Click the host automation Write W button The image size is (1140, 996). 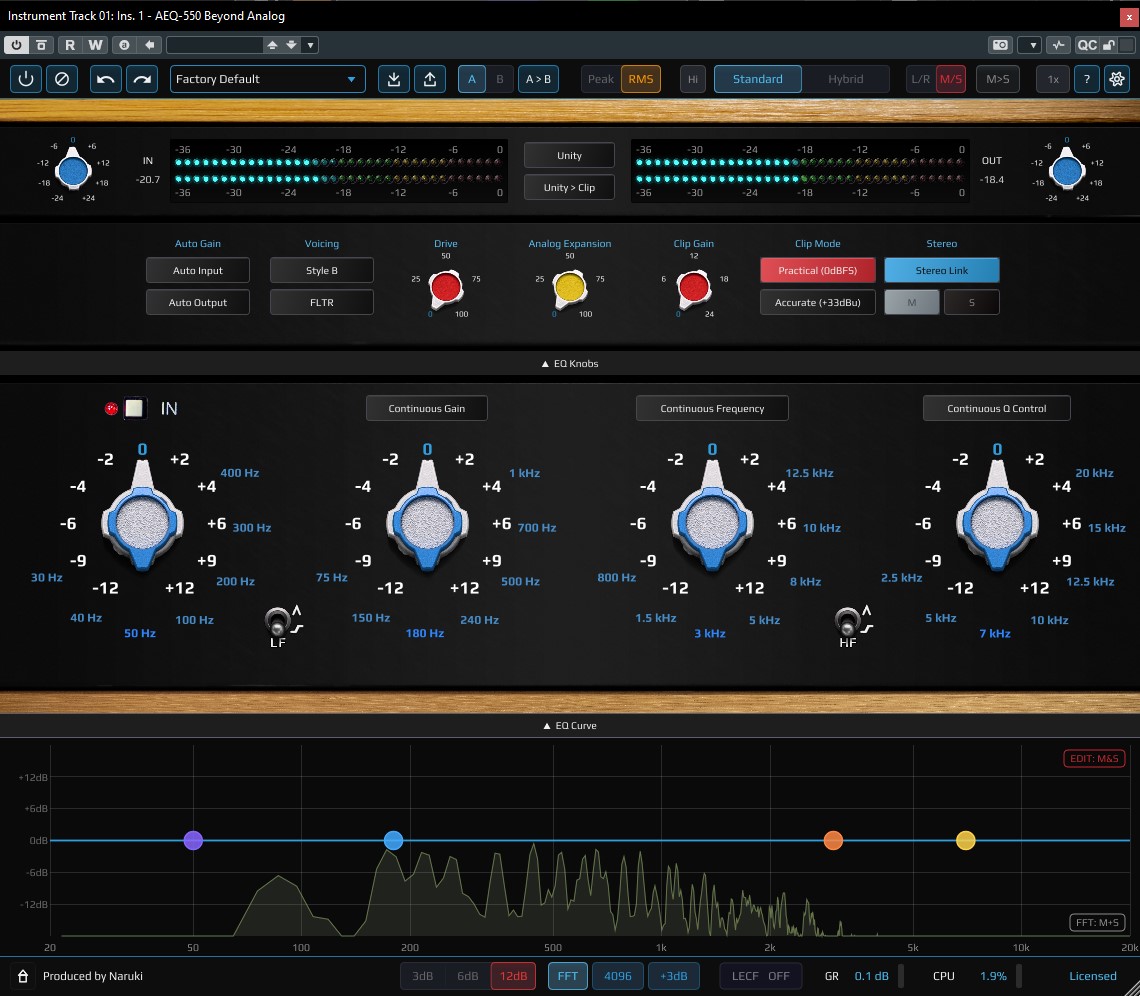click(95, 45)
